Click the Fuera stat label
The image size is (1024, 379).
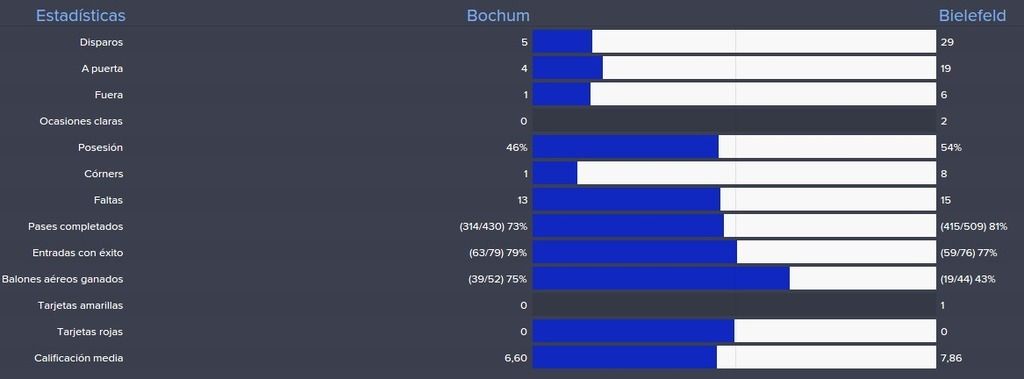(109, 95)
